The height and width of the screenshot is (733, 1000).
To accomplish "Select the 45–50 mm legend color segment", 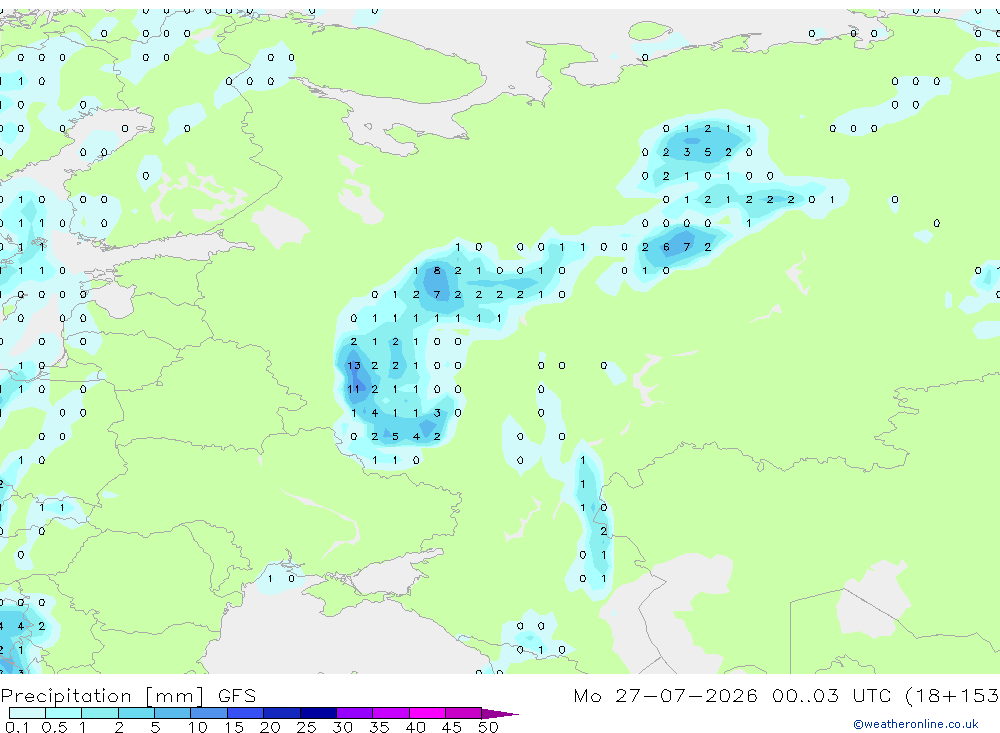I will point(463,713).
